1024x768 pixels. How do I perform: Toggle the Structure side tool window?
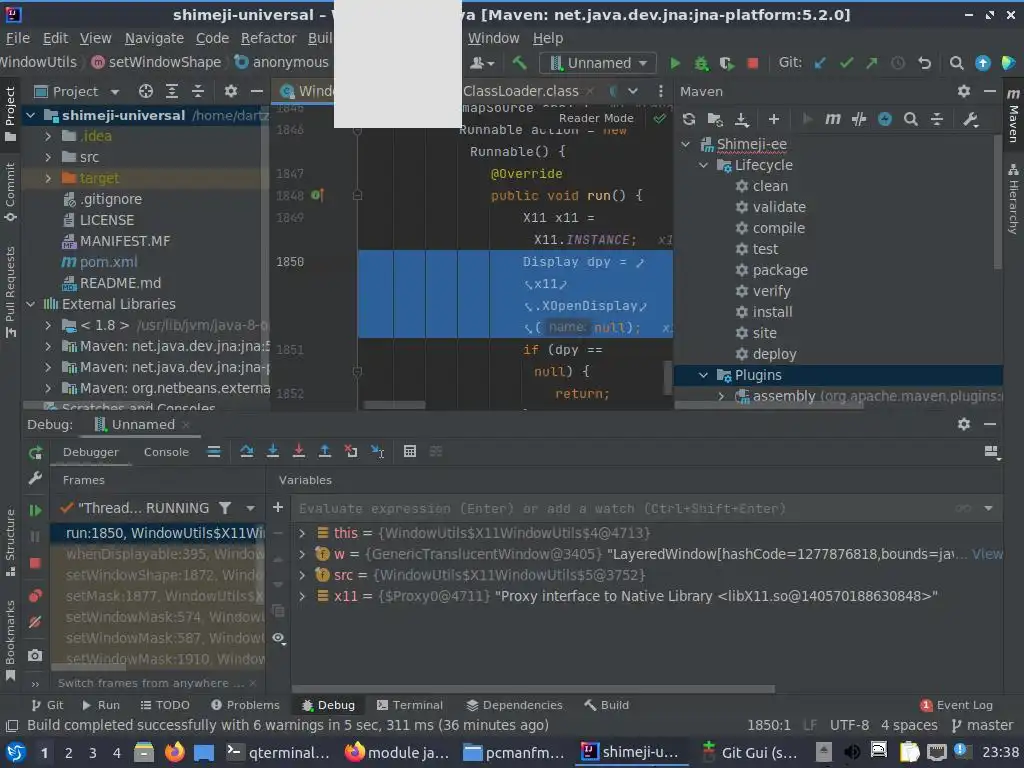10,542
